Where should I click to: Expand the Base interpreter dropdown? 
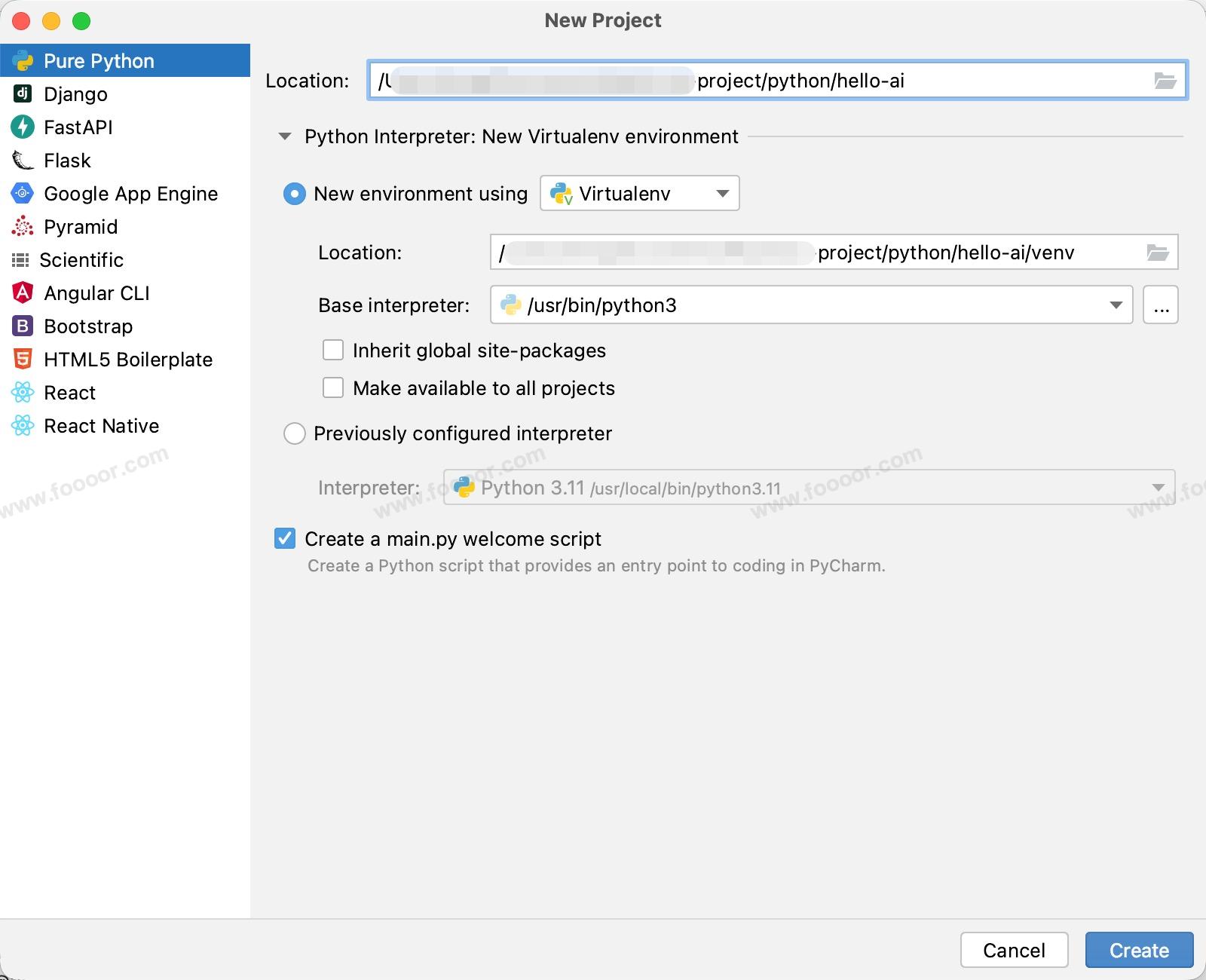[x=1116, y=305]
